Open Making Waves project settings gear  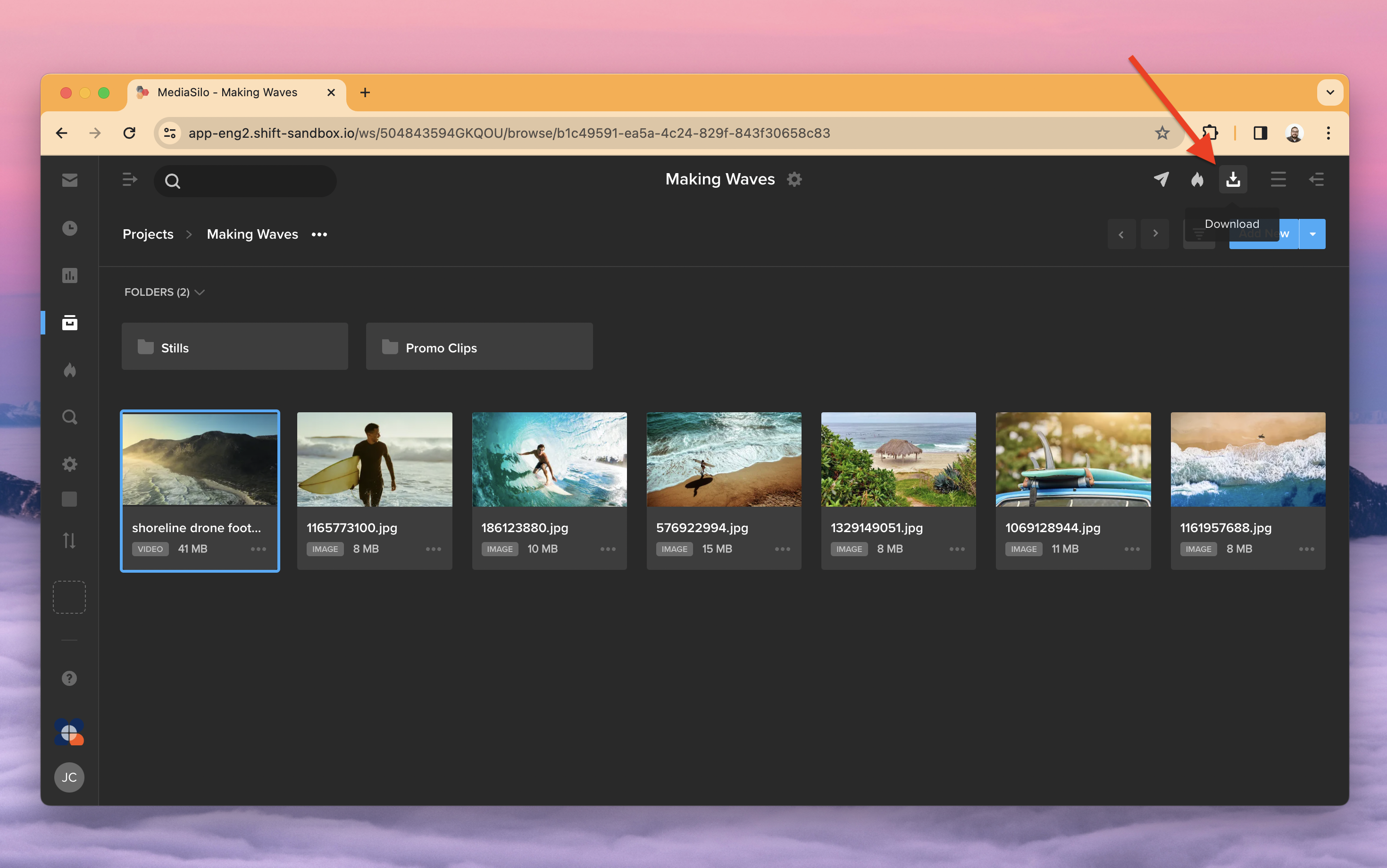point(794,179)
